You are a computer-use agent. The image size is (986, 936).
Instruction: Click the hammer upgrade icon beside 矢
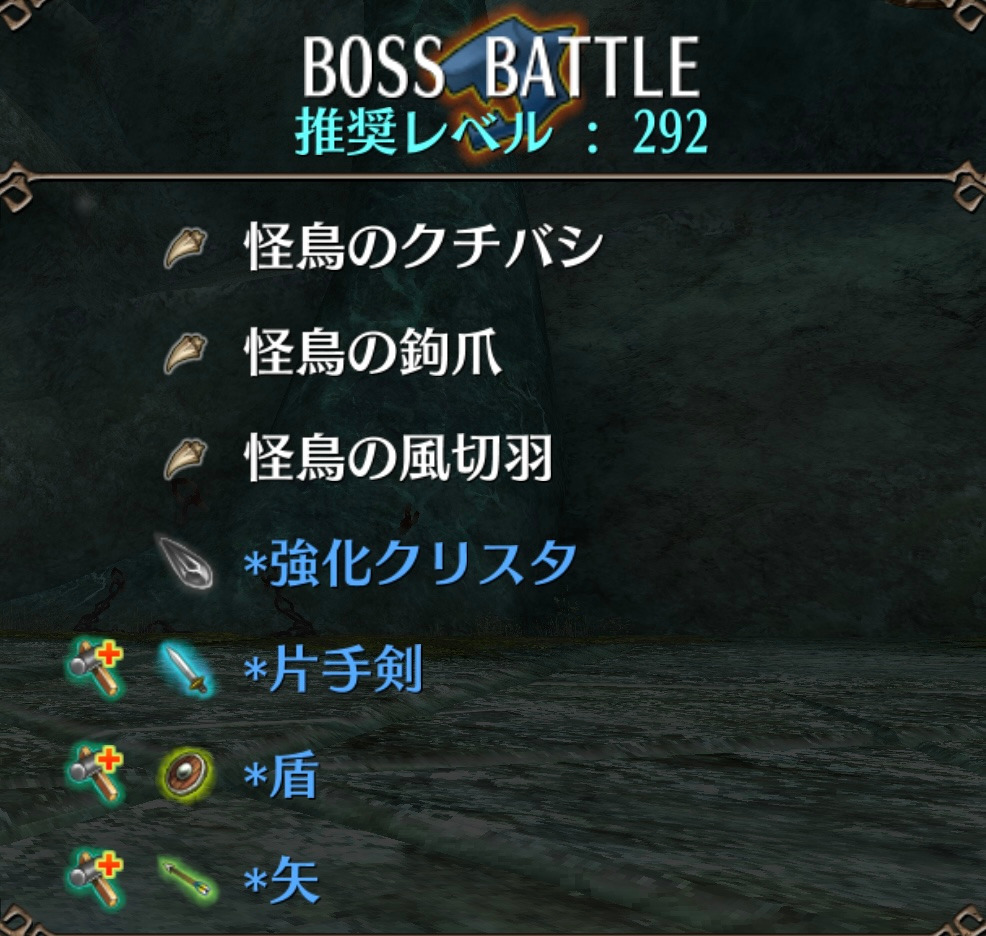(96, 879)
